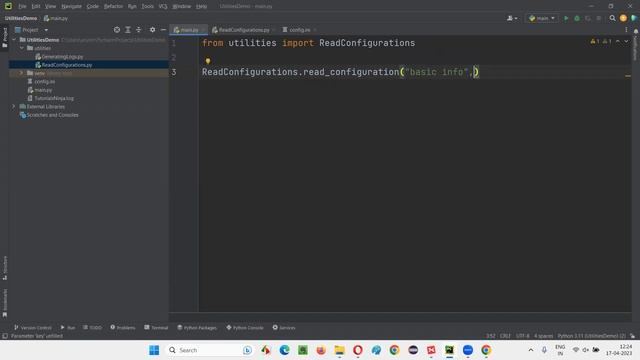Open editor tabs options three-dot icon

click(626, 30)
